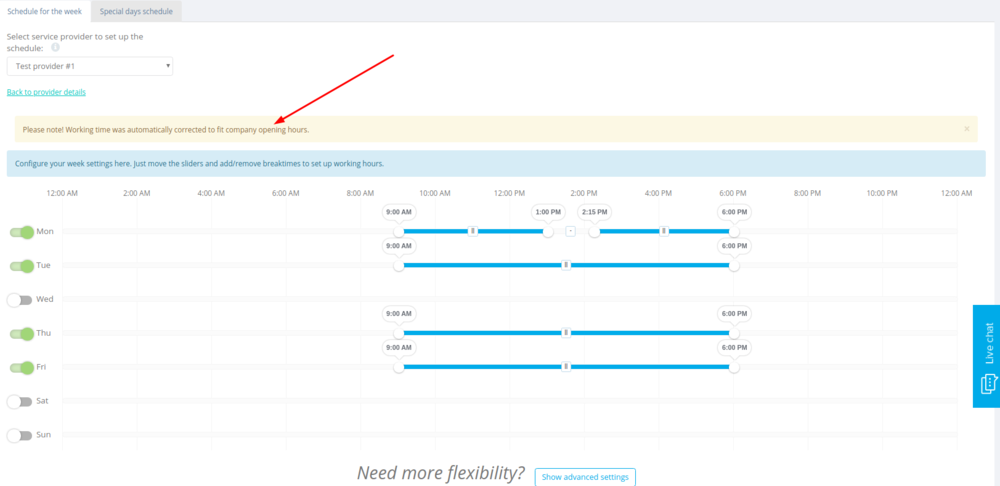Click Tuesday's middle grip handle on the bar

coord(566,265)
